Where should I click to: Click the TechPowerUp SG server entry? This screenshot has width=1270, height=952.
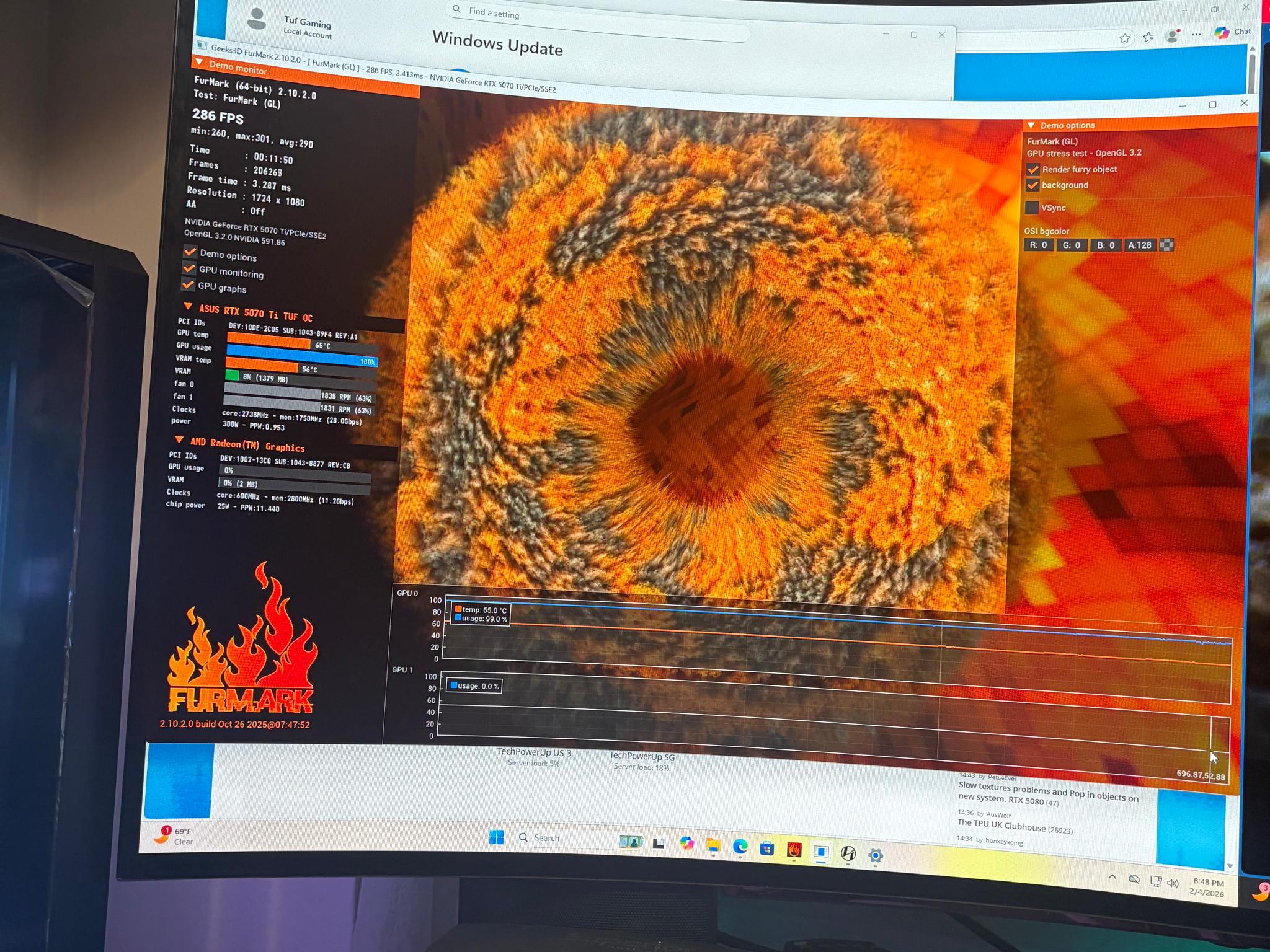tap(642, 760)
